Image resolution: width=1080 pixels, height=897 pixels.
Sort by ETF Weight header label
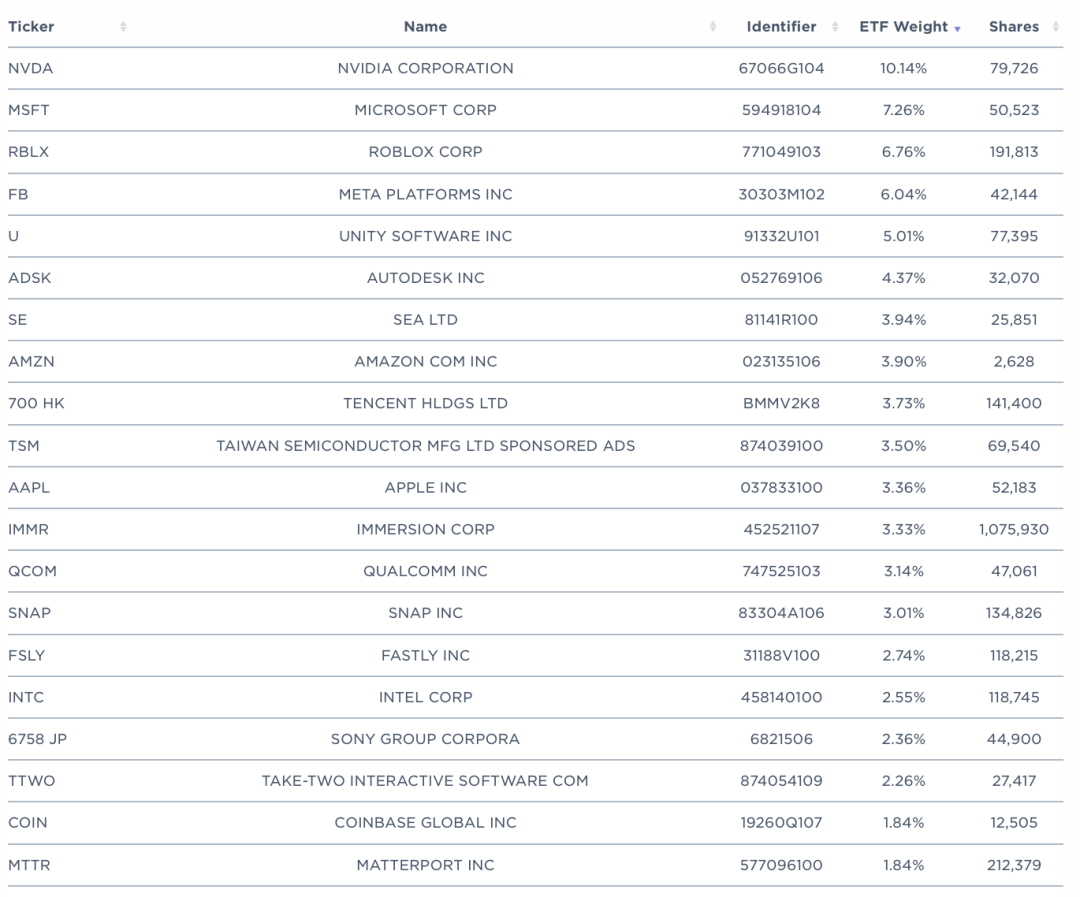(903, 27)
